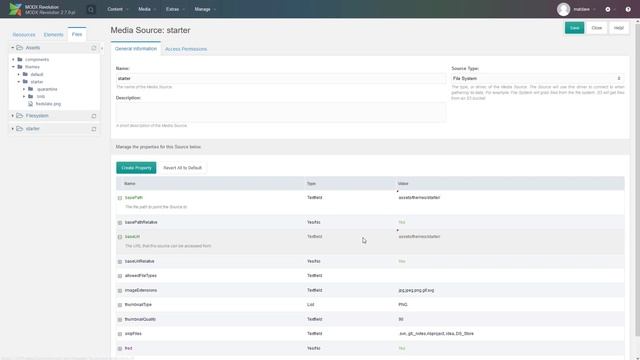The height and width of the screenshot is (360, 640).
Task: Refresh the starter source tree
Action: point(93,129)
